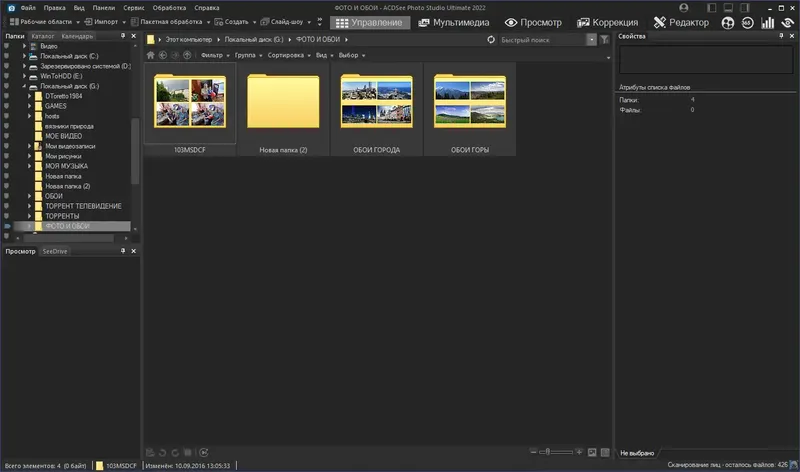Select the ОБОИ ГОРЫ folder thumbnail
800x472 pixels.
coord(470,109)
